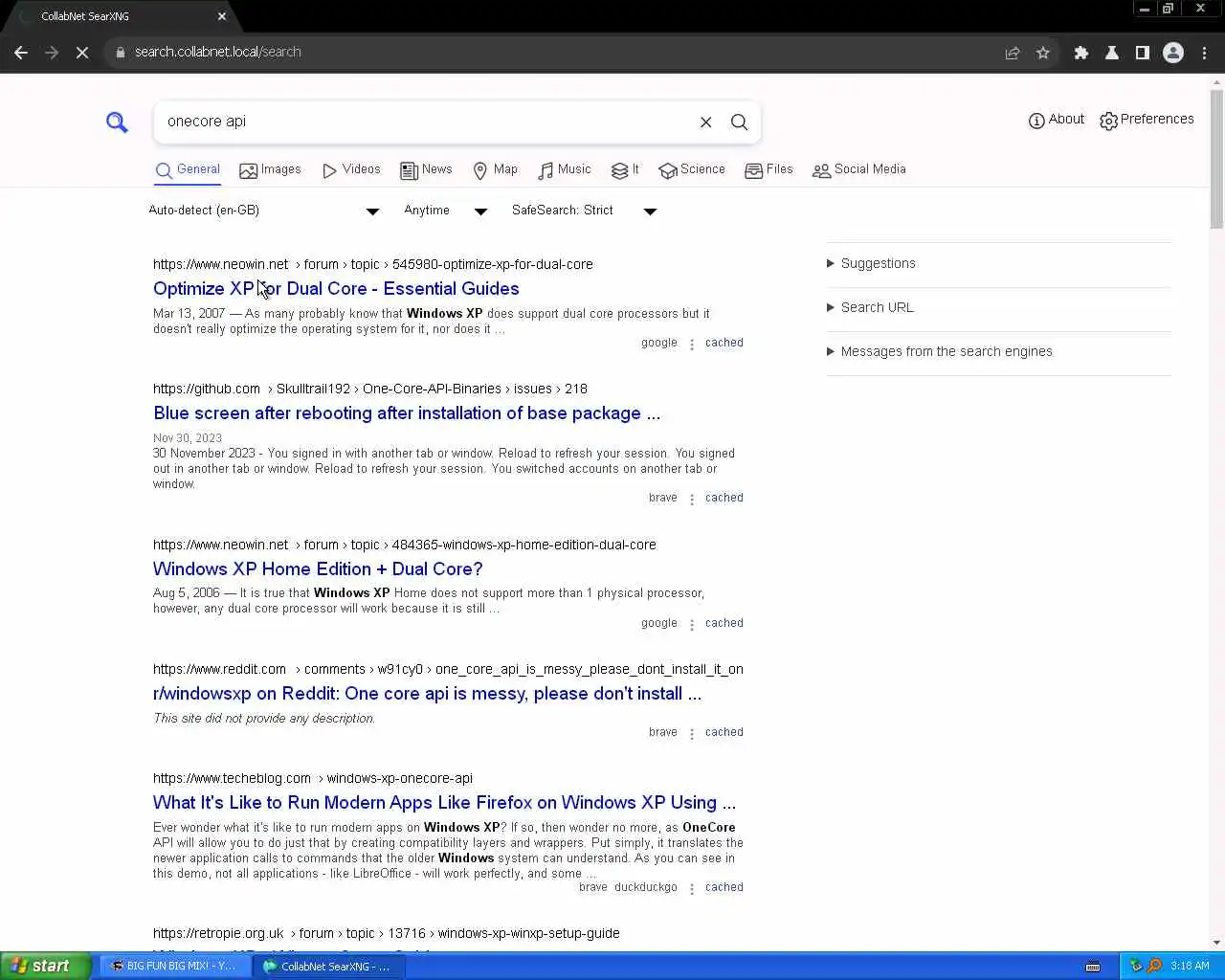Switch to the Social Media tab
This screenshot has height=980, width=1225.
(x=859, y=169)
